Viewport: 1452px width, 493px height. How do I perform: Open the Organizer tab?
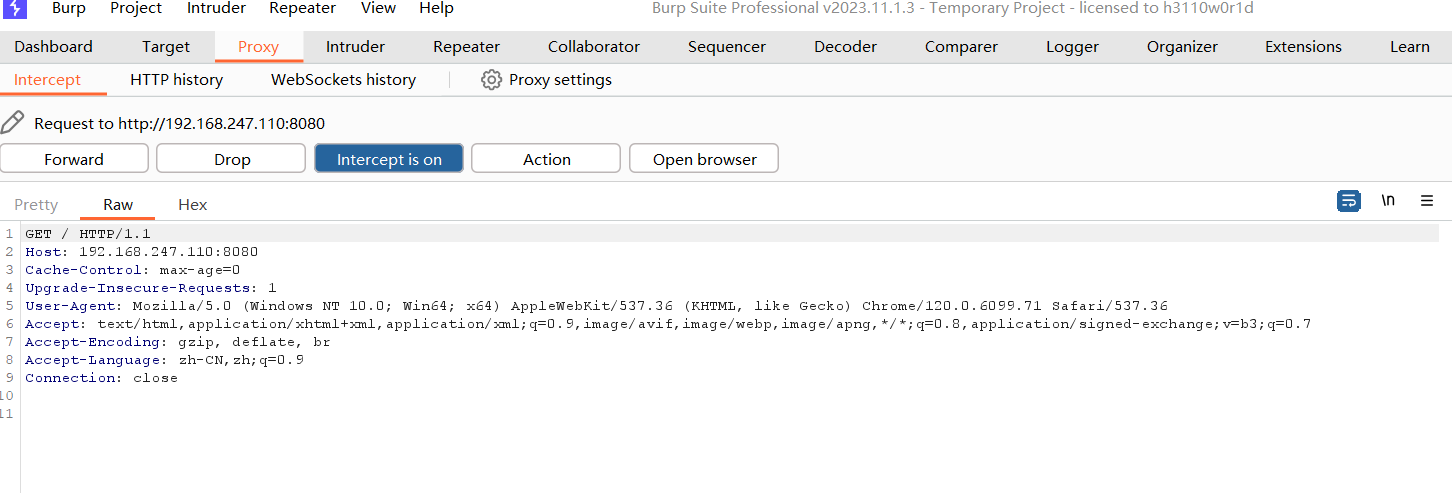(x=1182, y=47)
